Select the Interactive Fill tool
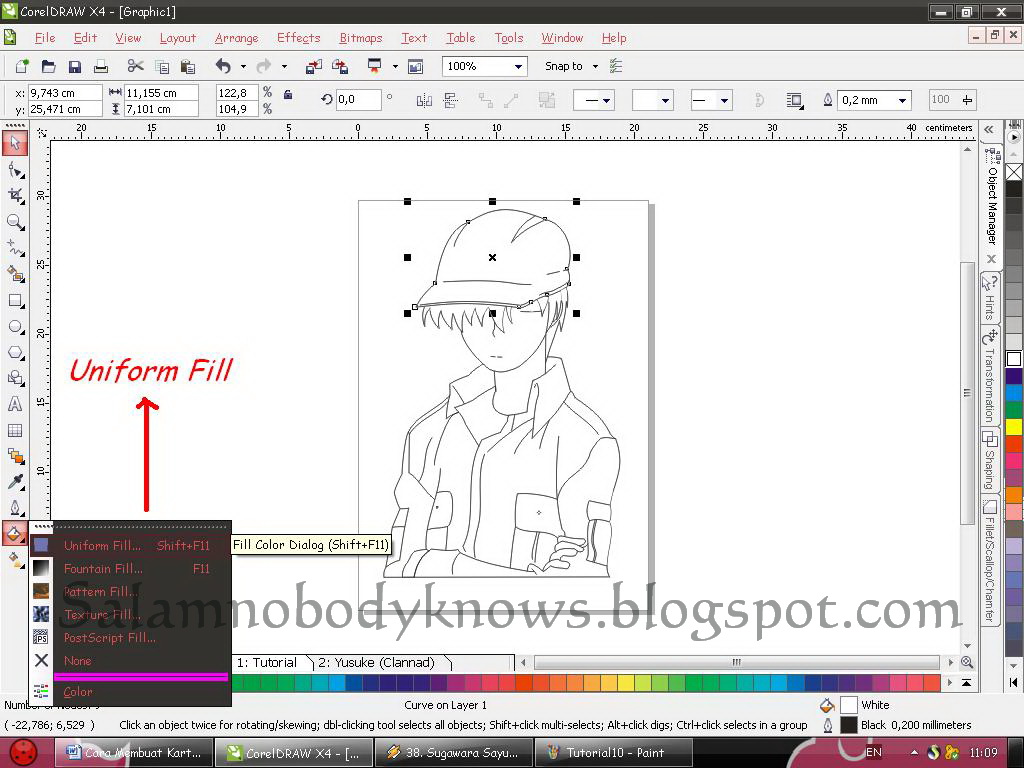The width and height of the screenshot is (1024, 768). click(15, 560)
